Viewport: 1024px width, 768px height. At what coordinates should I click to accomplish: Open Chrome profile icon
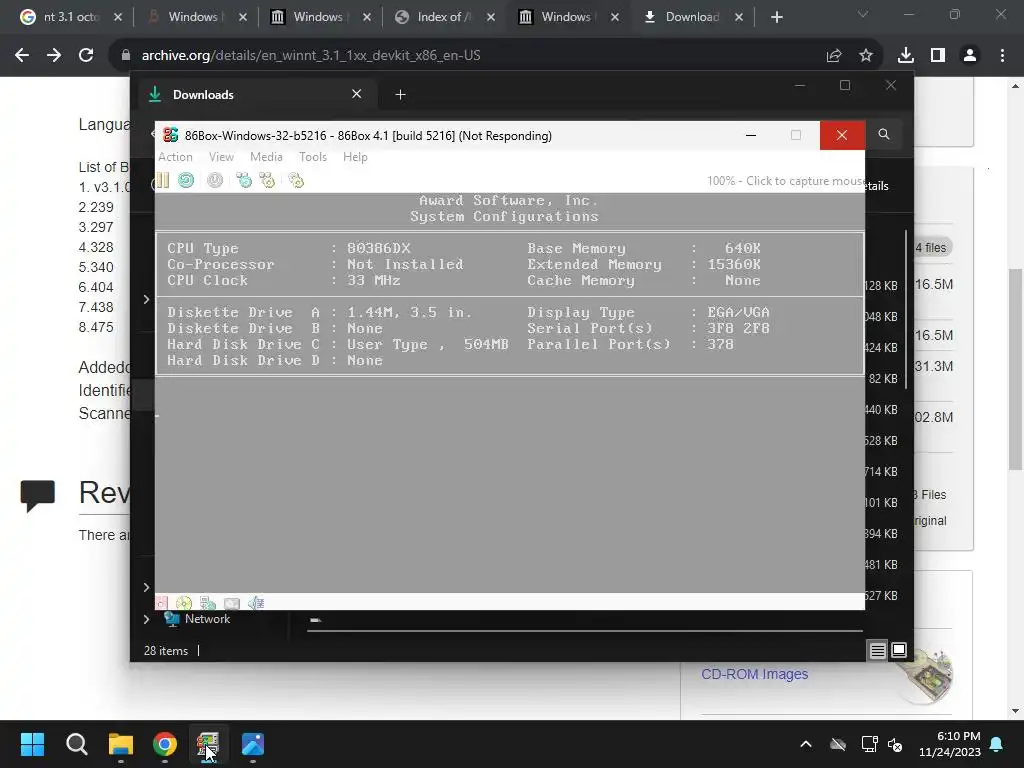click(970, 56)
